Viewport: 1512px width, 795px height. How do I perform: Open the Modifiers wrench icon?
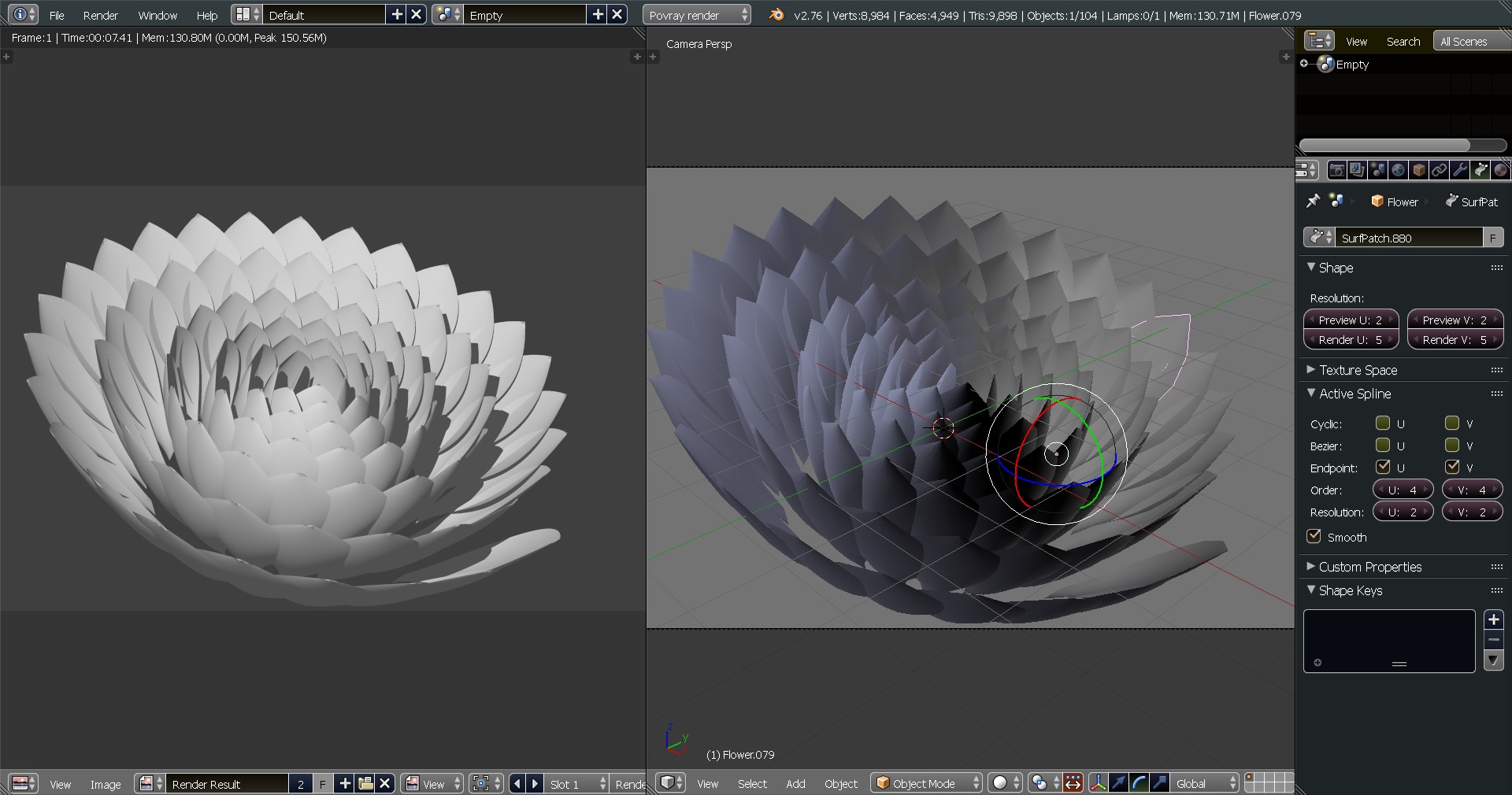(x=1459, y=171)
